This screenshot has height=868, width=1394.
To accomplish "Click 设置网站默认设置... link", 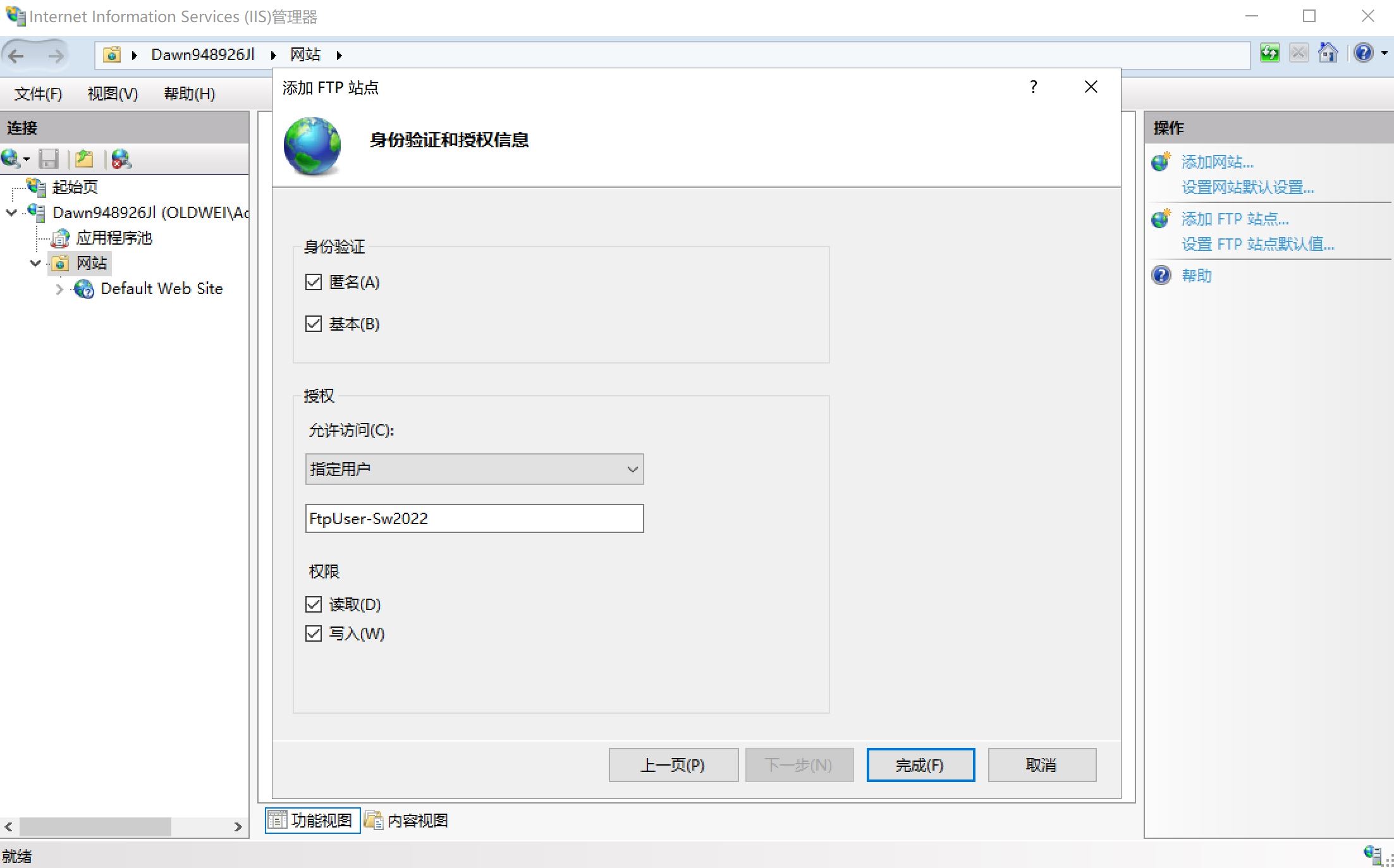I will 1248,188.
